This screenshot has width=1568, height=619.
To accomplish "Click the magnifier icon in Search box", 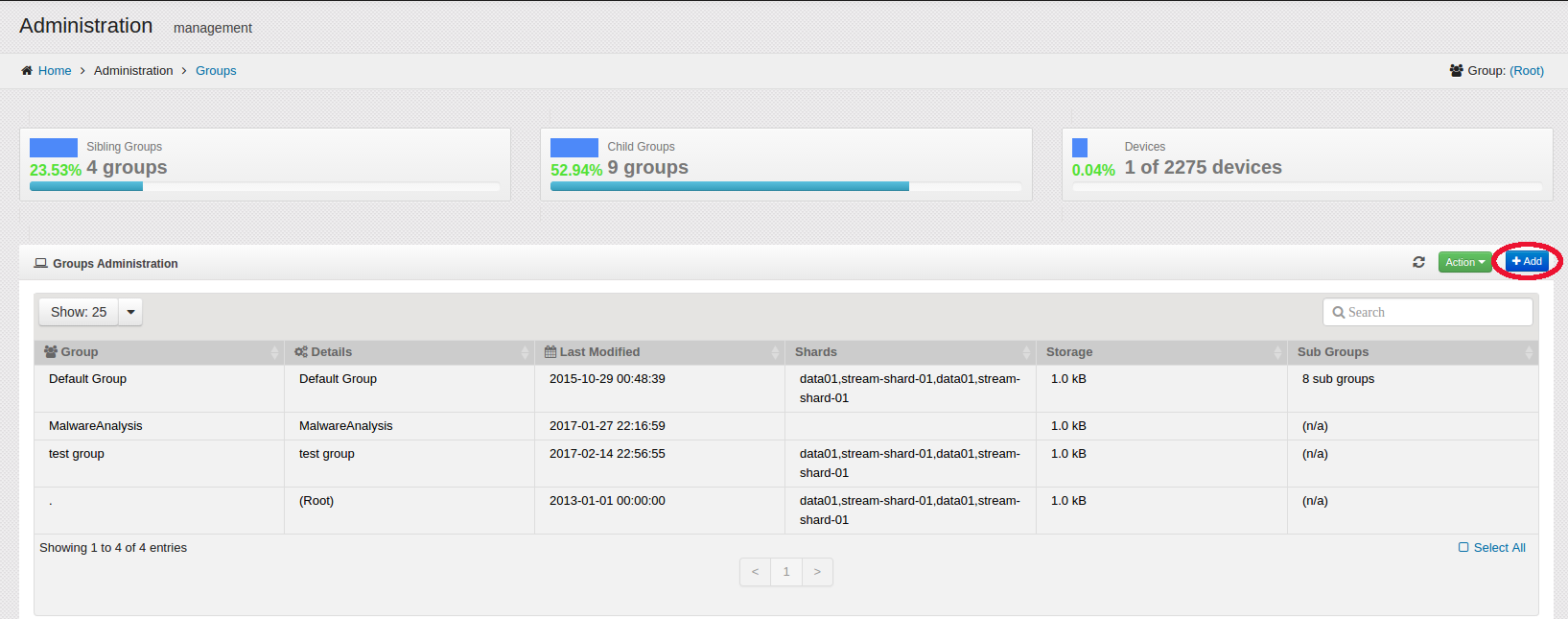I will (1338, 313).
